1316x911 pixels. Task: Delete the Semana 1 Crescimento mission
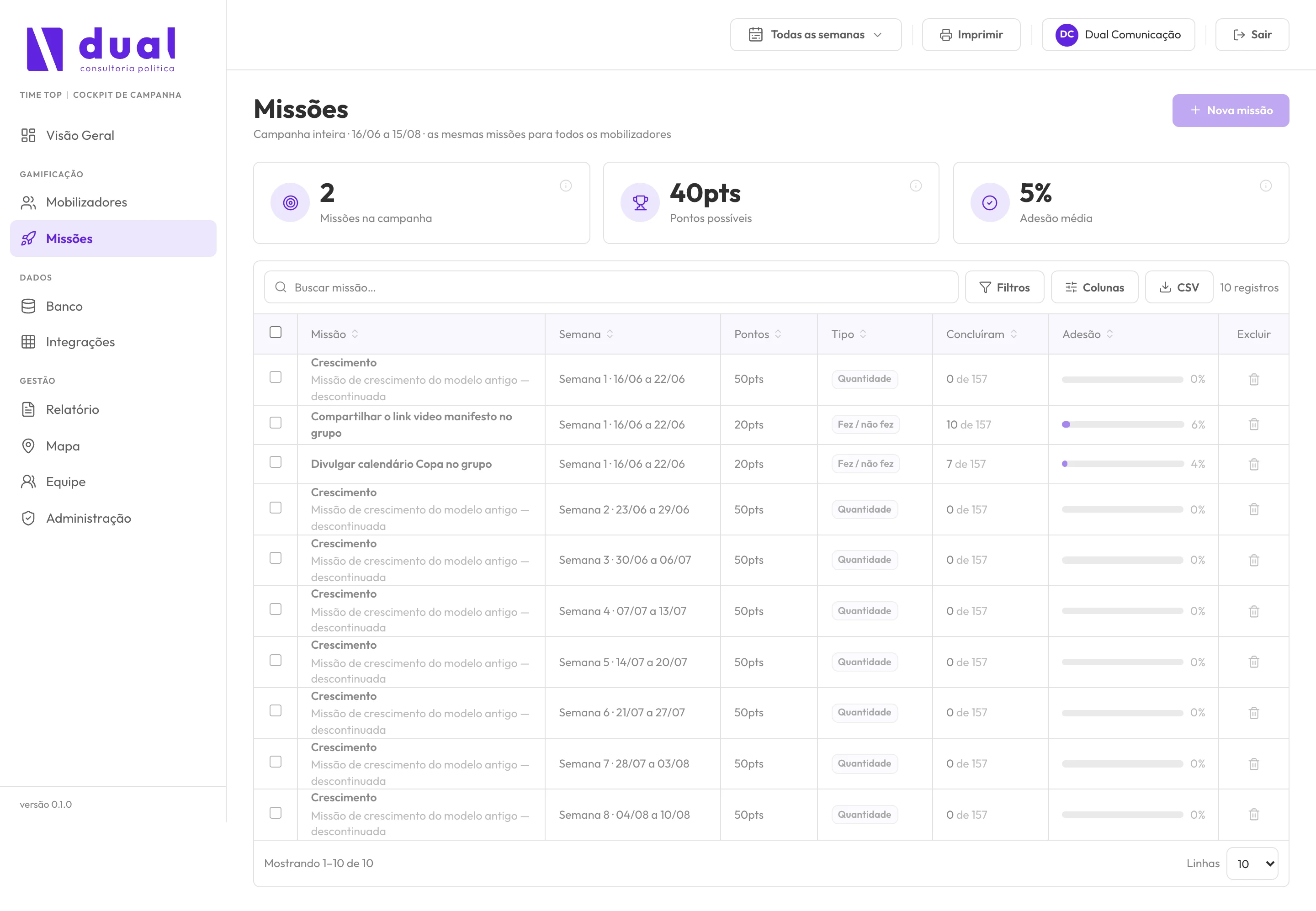tap(1254, 379)
